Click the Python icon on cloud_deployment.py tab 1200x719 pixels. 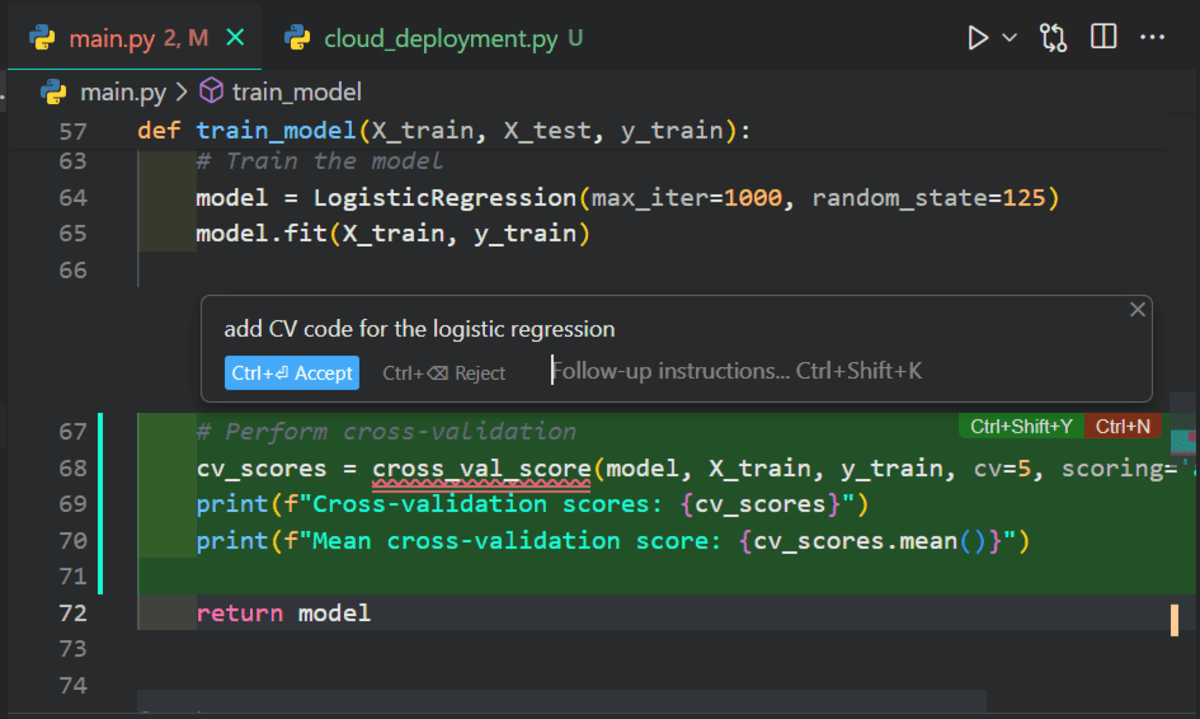click(x=296, y=38)
